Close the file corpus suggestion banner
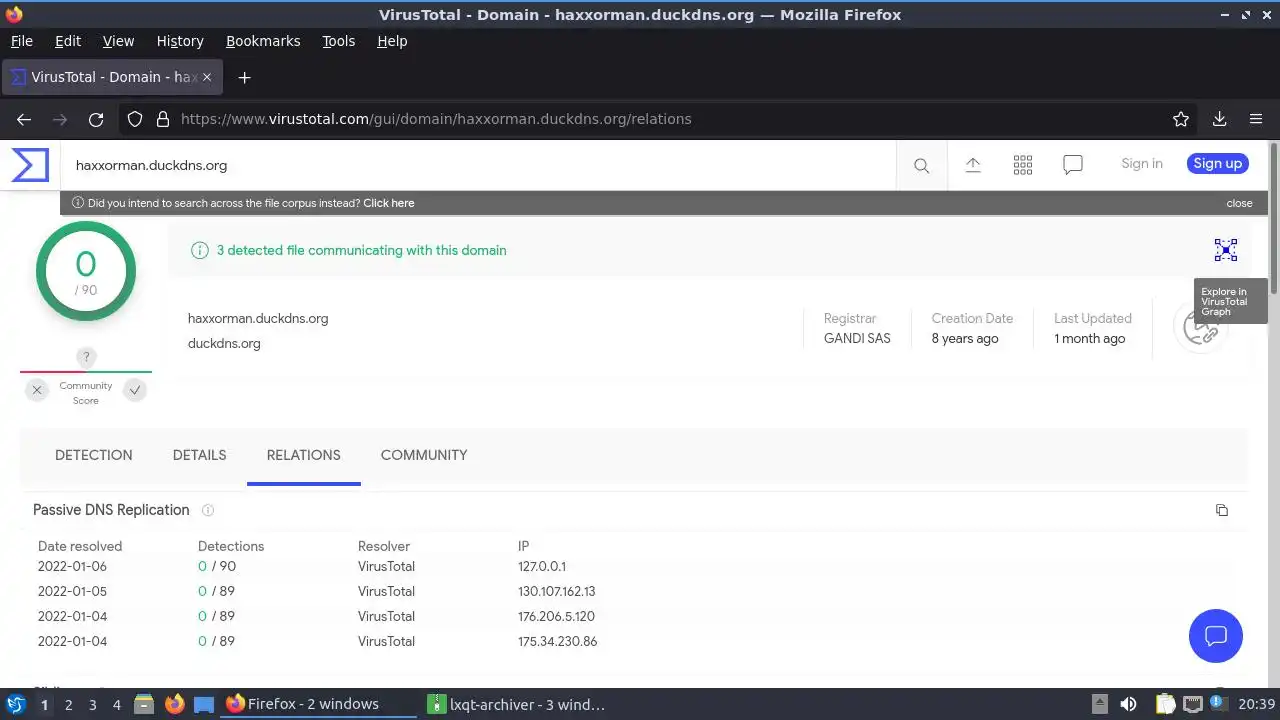 tap(1239, 203)
